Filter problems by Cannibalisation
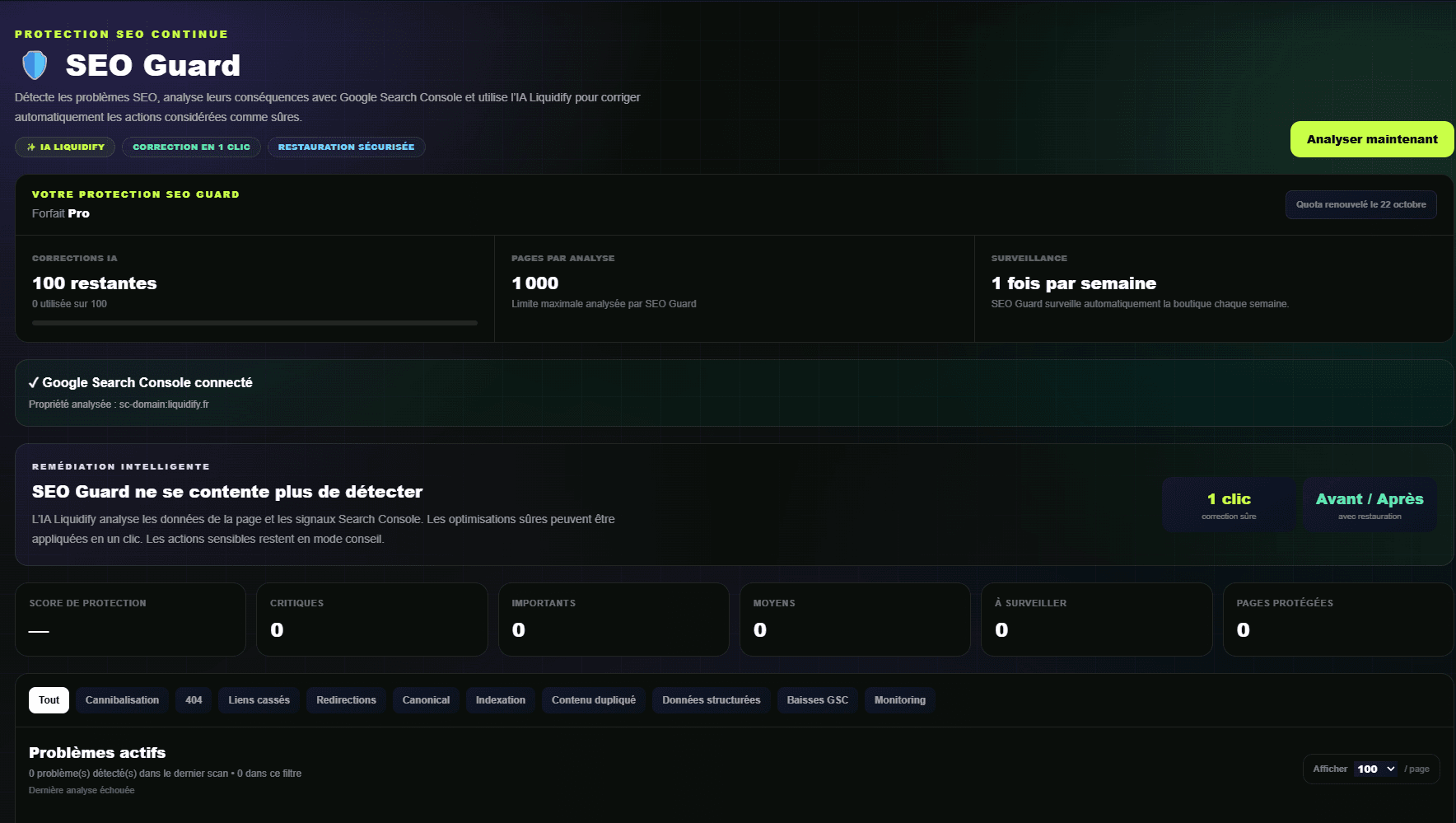 pyautogui.click(x=122, y=700)
